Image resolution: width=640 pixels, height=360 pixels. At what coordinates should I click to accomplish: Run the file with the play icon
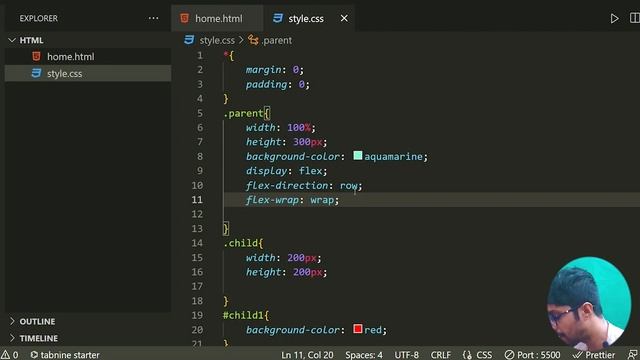tap(614, 18)
